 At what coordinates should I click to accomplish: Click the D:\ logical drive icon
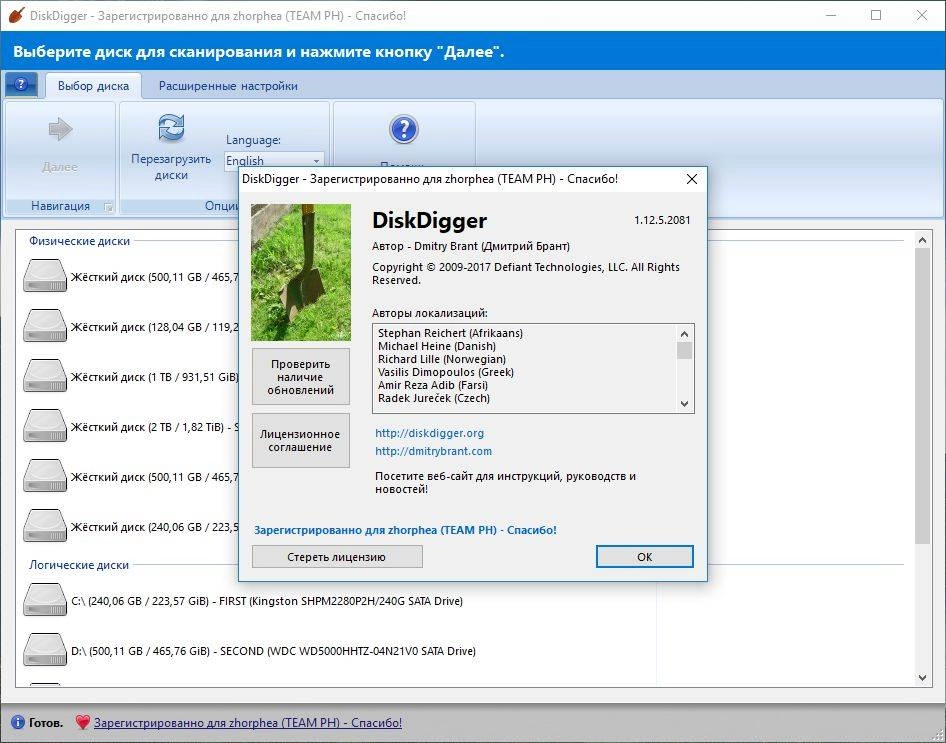tap(45, 651)
